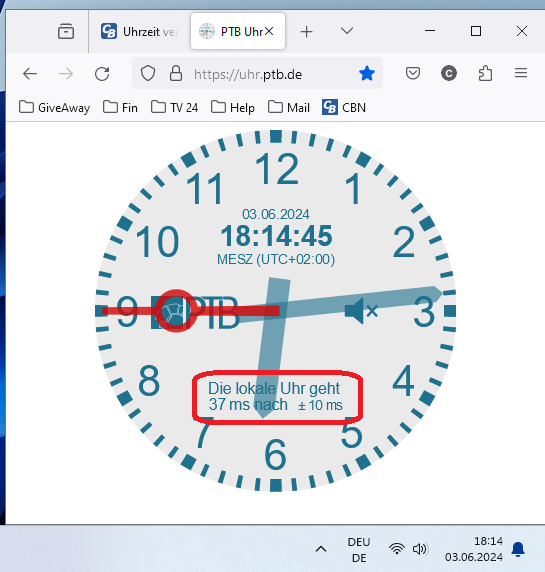
Task: Click the MESZ (UTC+02:00) timezone label
Action: [x=276, y=259]
